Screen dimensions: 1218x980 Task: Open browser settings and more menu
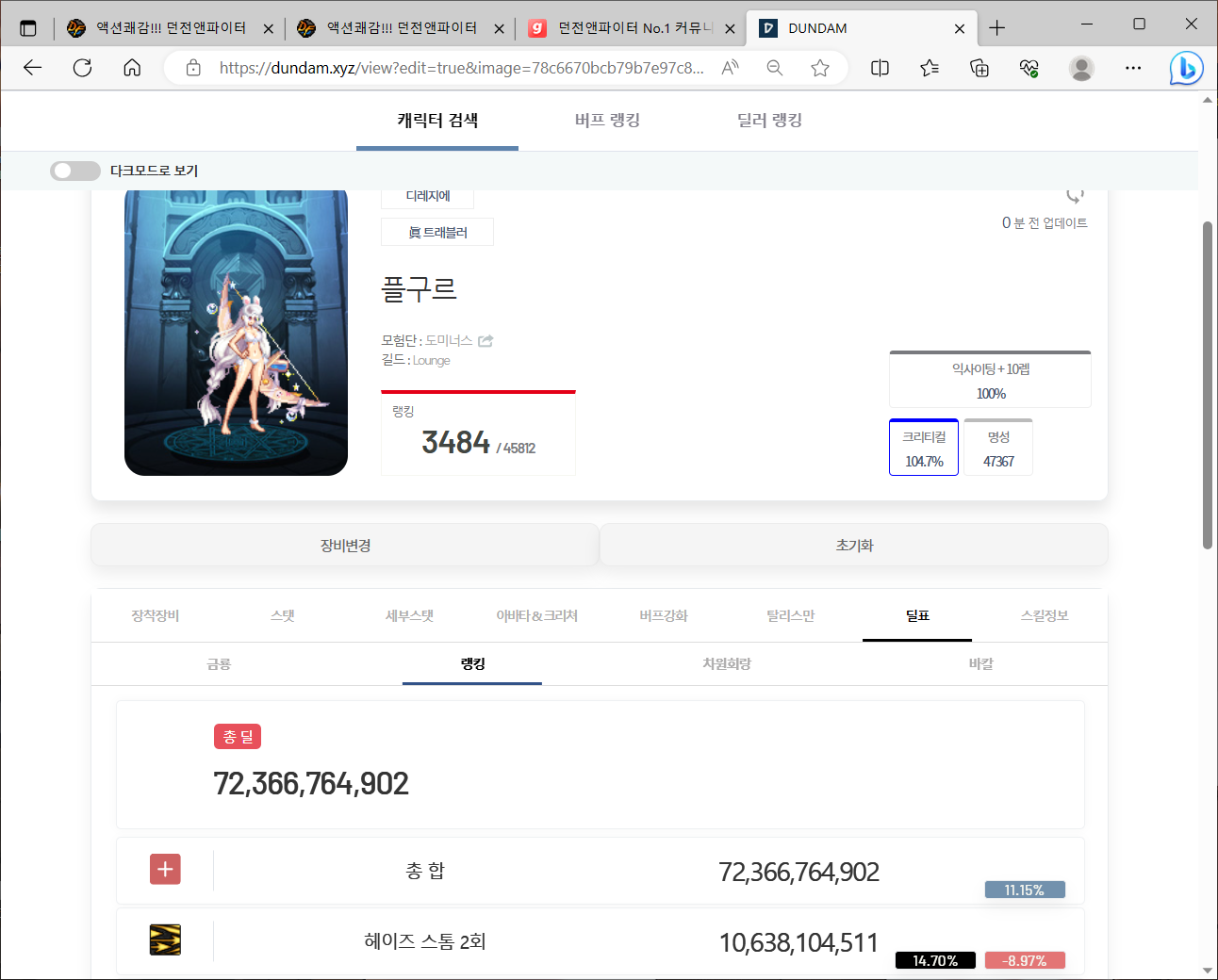pos(1133,68)
